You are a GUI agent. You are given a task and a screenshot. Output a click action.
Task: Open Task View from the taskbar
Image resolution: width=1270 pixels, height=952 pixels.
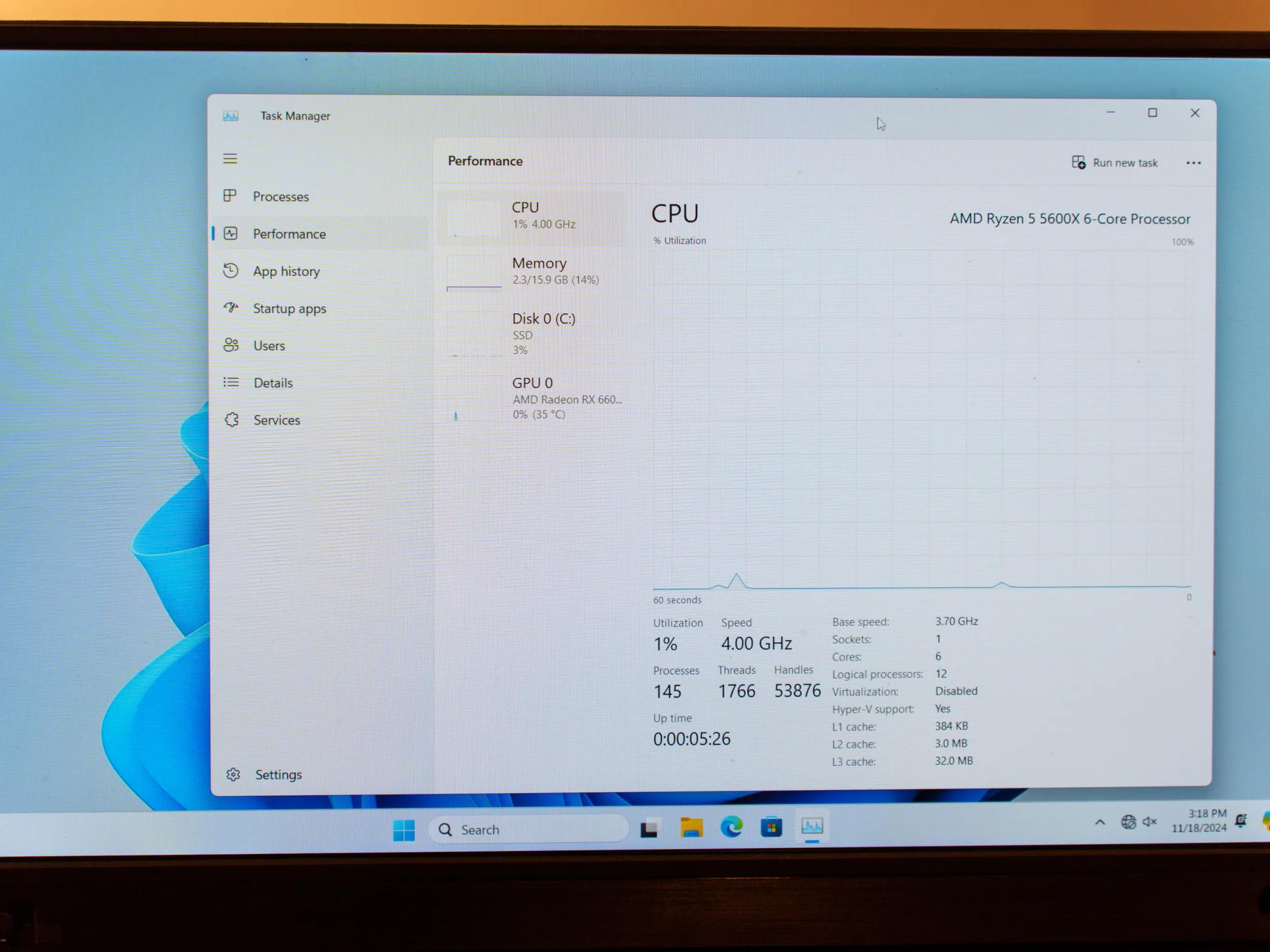click(x=649, y=828)
